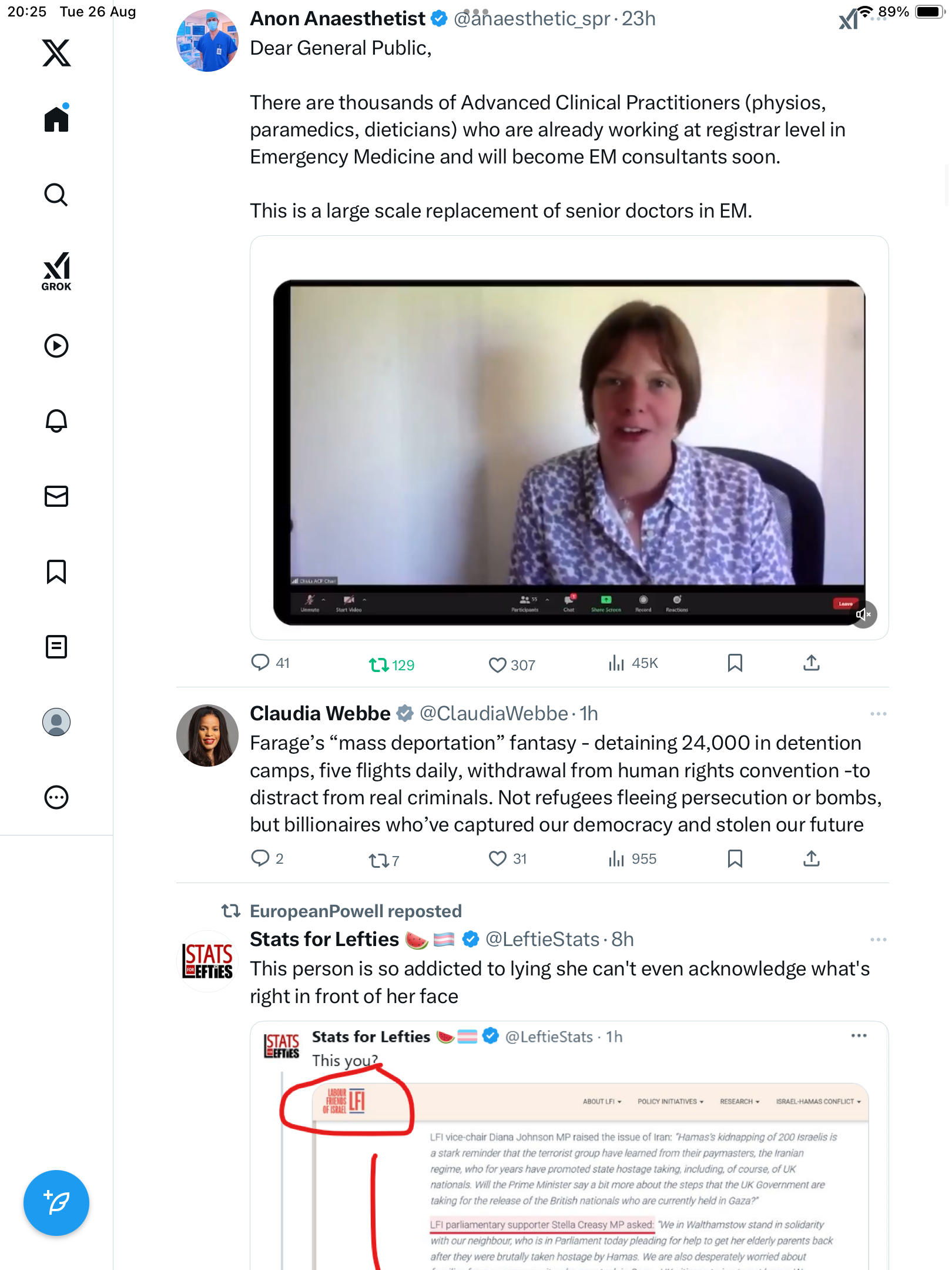
Task: Bookmark the Anon Anaesthetist post
Action: pyautogui.click(x=735, y=663)
